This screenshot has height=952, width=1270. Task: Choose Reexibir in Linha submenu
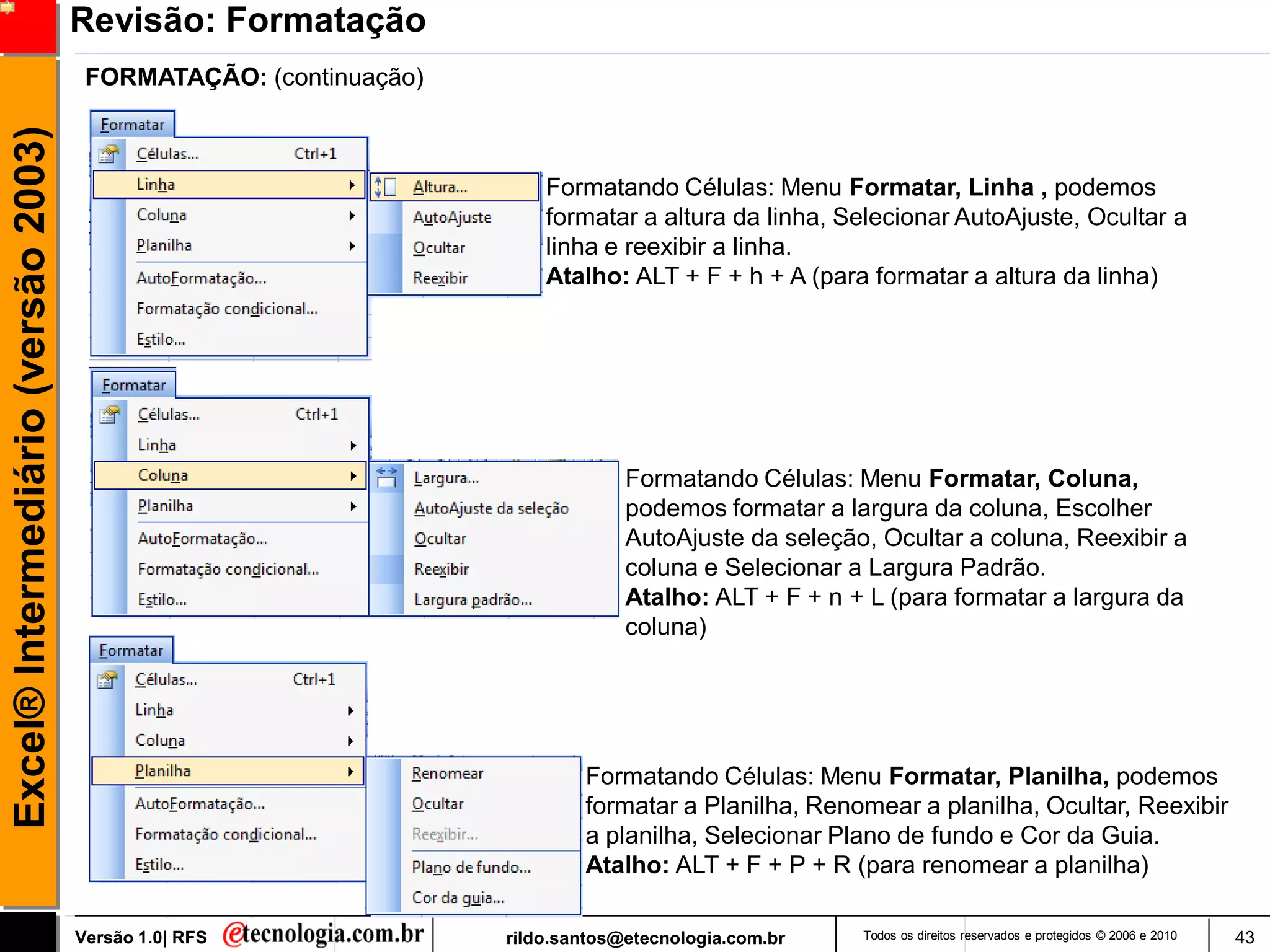tap(455, 278)
